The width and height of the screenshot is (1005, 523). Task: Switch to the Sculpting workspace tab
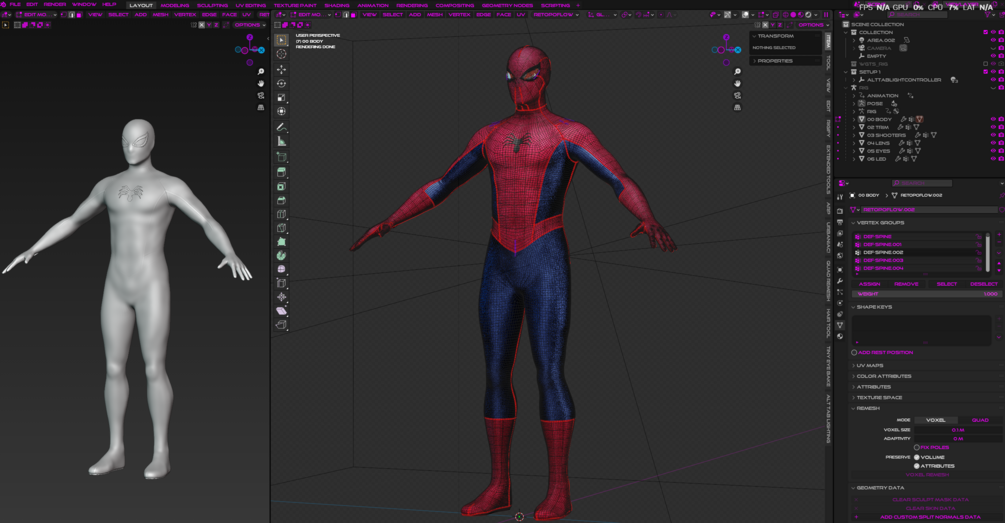211,5
